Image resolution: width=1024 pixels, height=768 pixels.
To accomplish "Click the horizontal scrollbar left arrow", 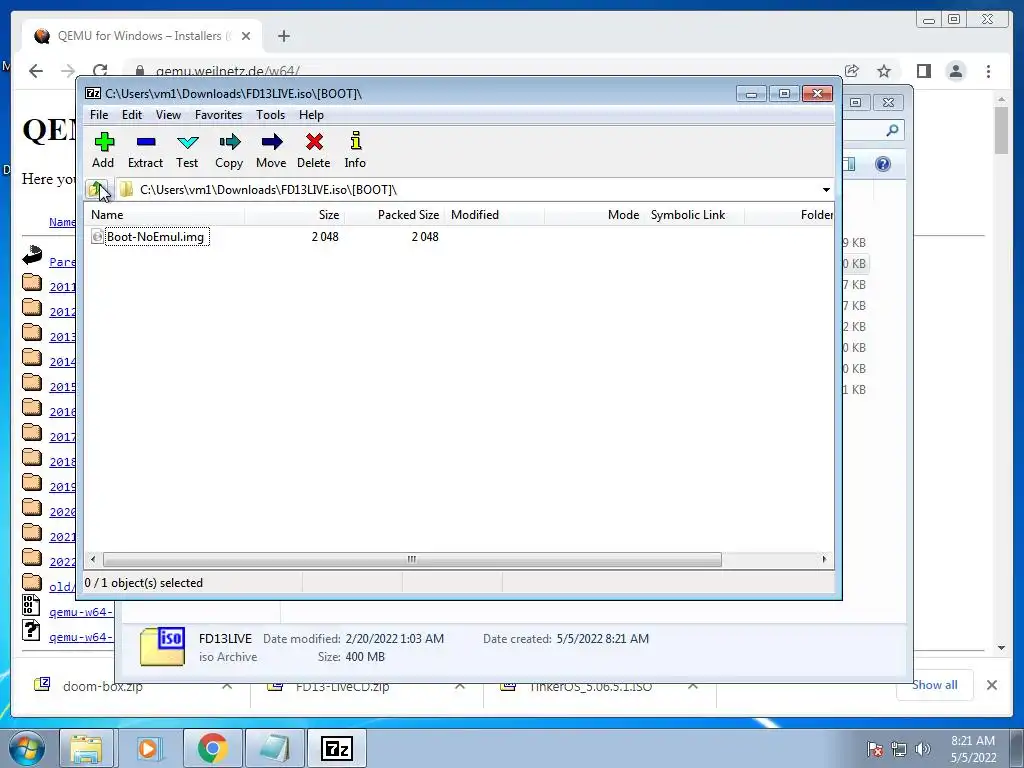I will click(x=93, y=560).
